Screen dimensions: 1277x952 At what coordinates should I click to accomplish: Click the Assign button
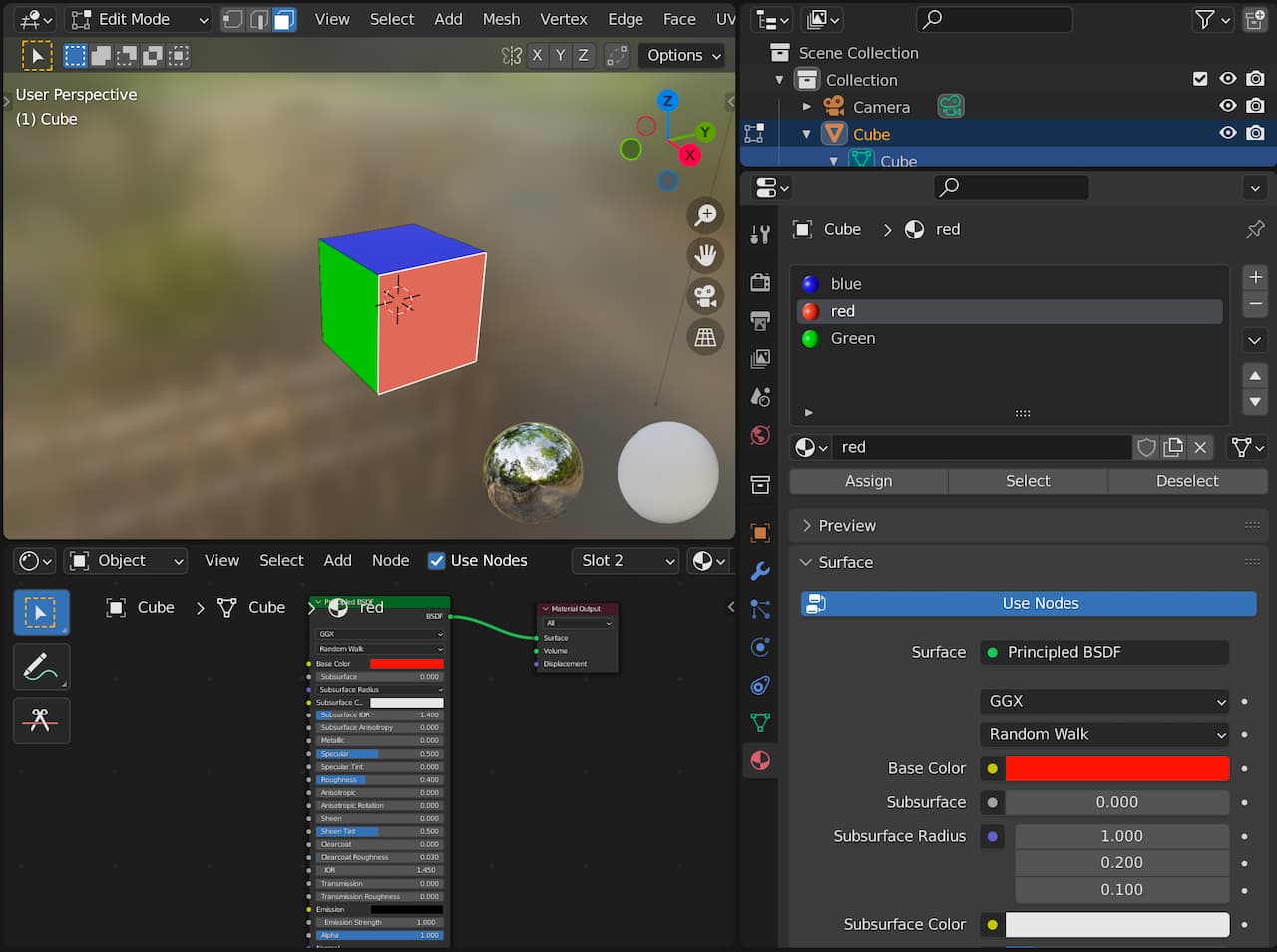click(x=868, y=481)
